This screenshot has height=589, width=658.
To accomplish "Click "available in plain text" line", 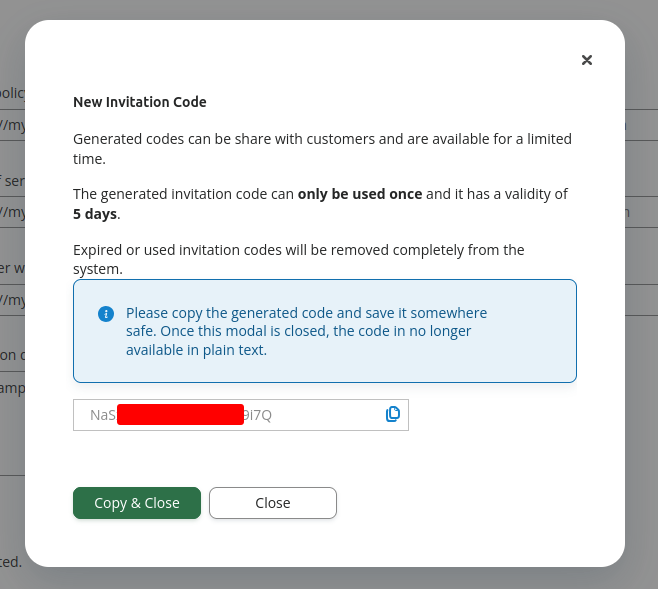I will point(196,350).
